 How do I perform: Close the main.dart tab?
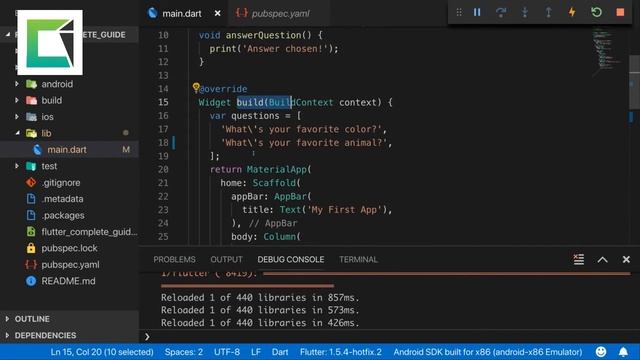[x=218, y=13]
